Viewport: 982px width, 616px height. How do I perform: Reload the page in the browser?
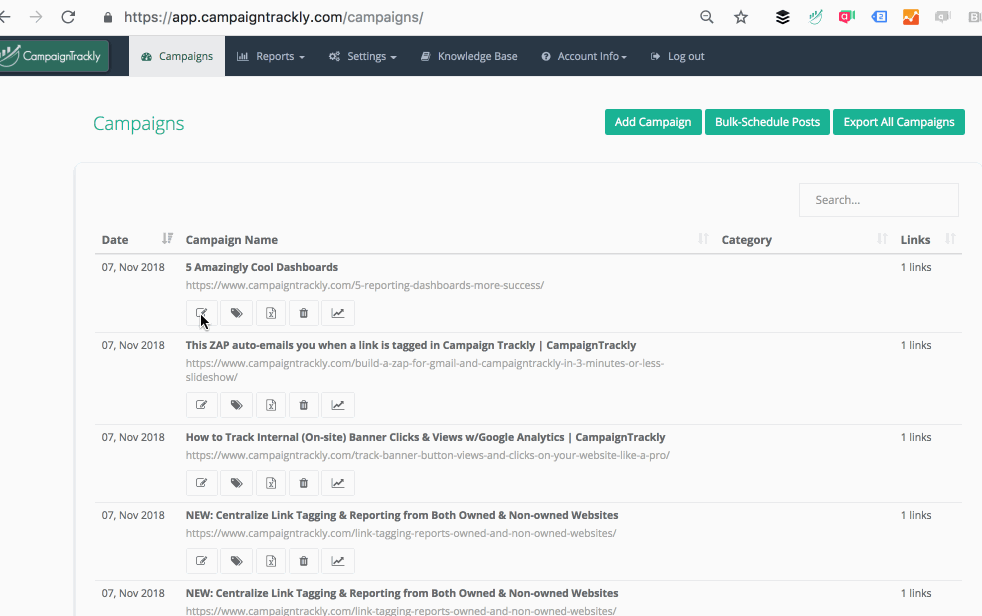tap(68, 17)
